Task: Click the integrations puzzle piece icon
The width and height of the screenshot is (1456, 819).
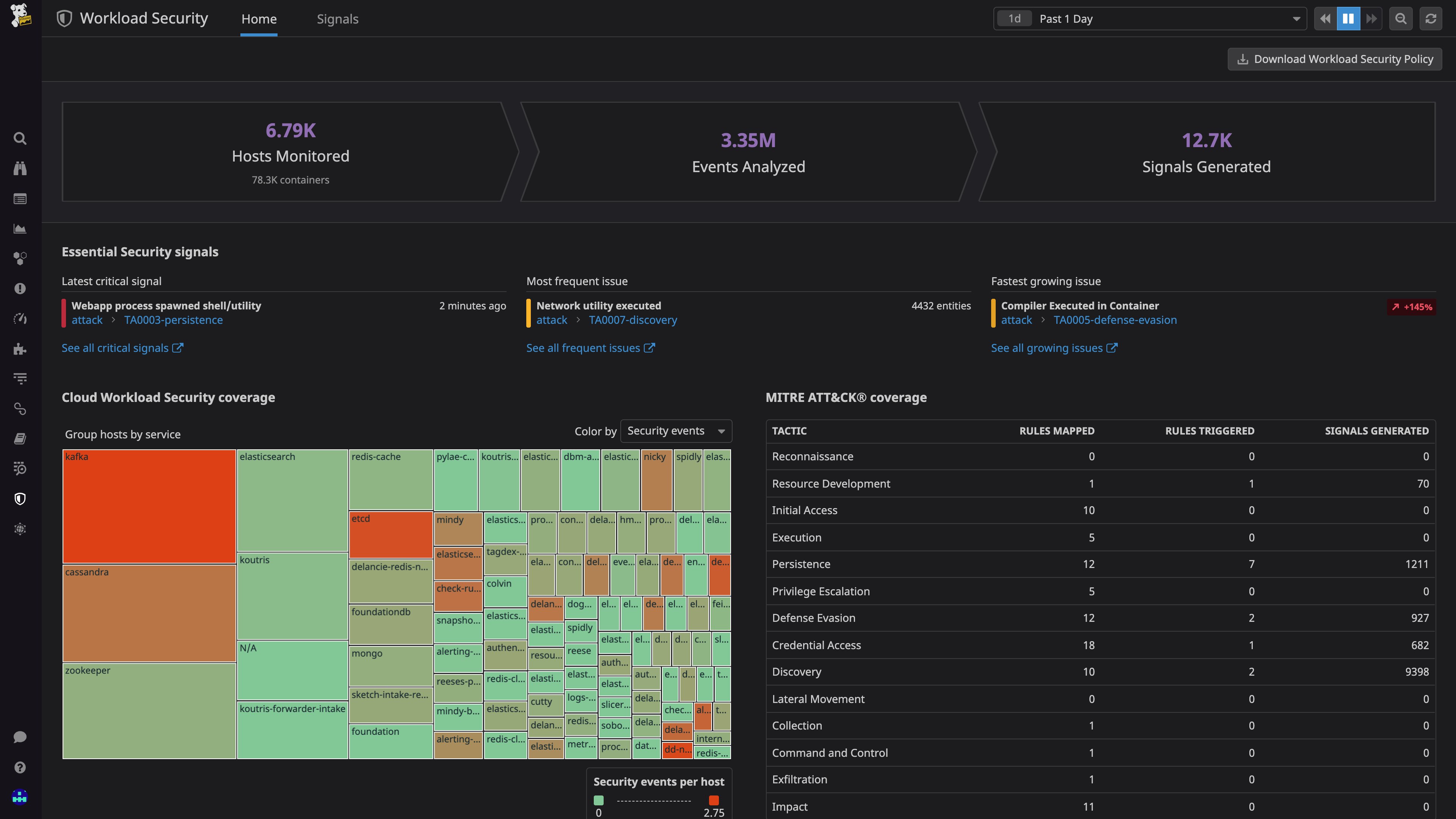Action: [x=20, y=349]
